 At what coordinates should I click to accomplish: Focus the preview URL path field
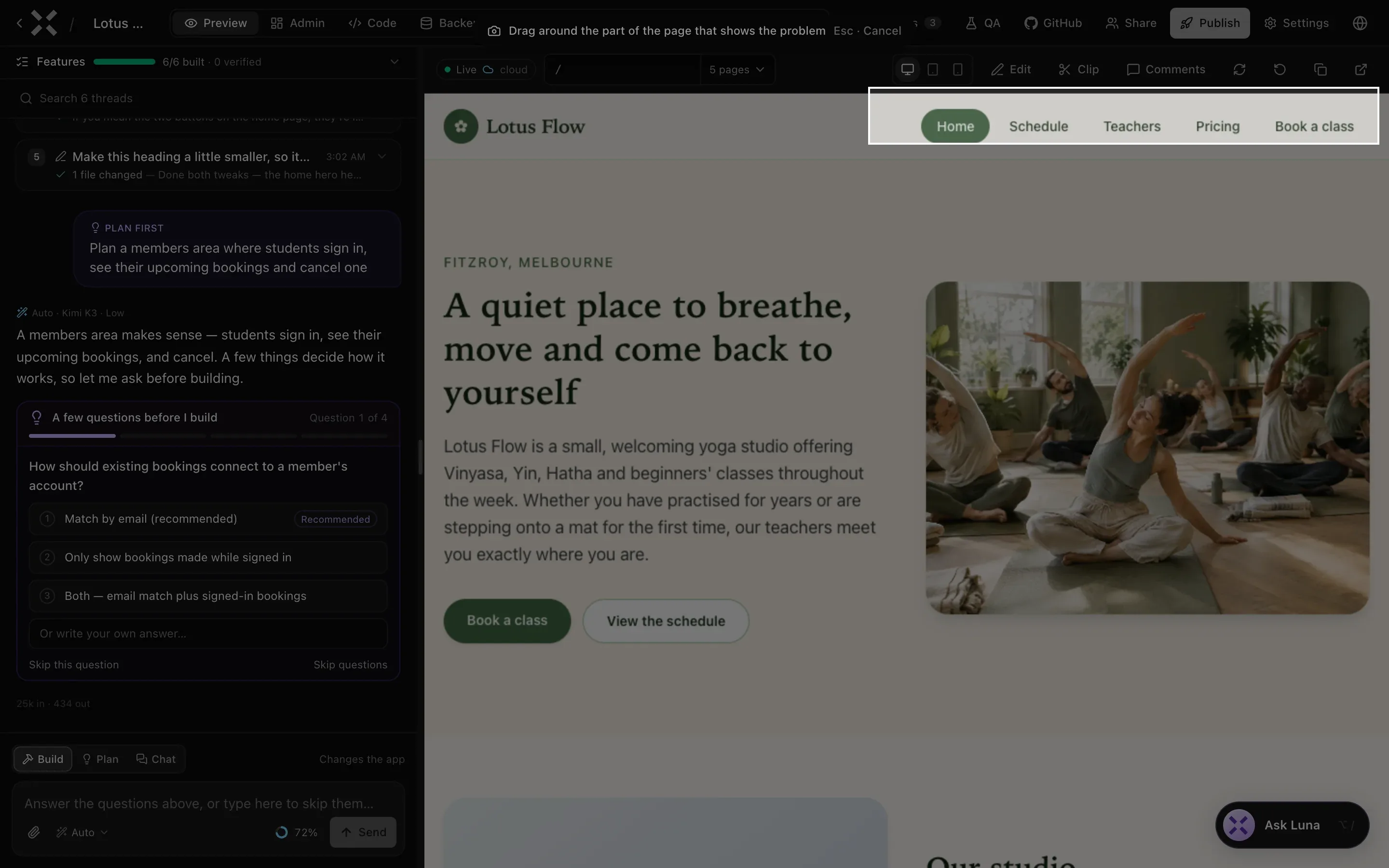(x=623, y=69)
